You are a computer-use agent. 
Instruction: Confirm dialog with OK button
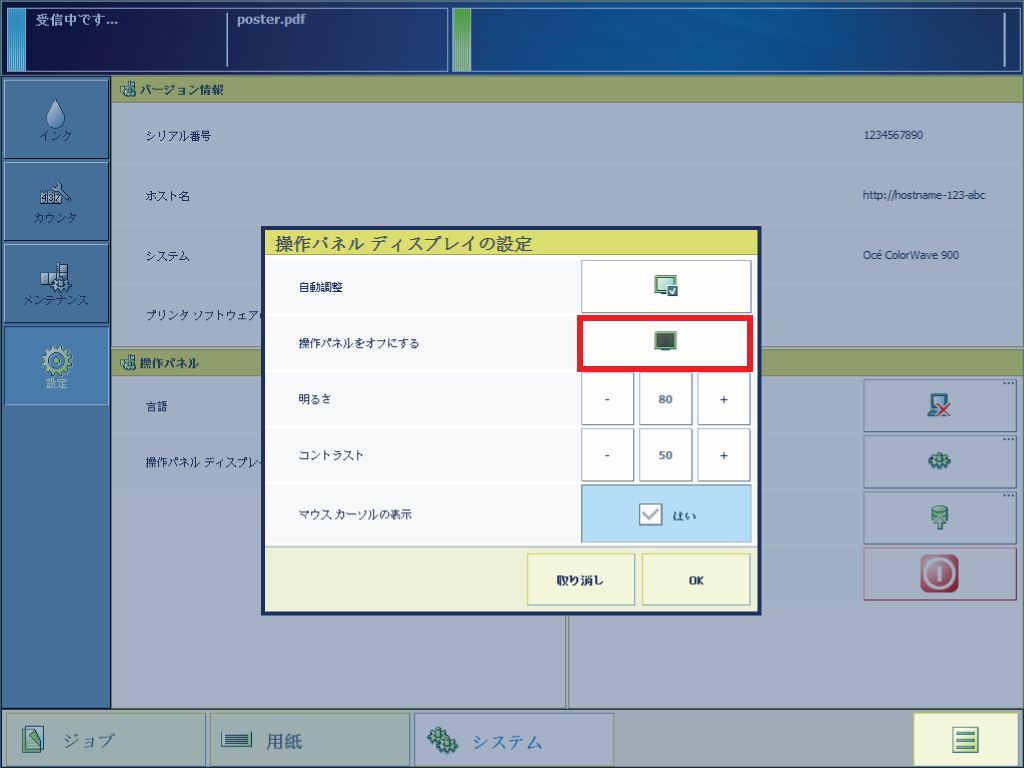pyautogui.click(x=696, y=580)
